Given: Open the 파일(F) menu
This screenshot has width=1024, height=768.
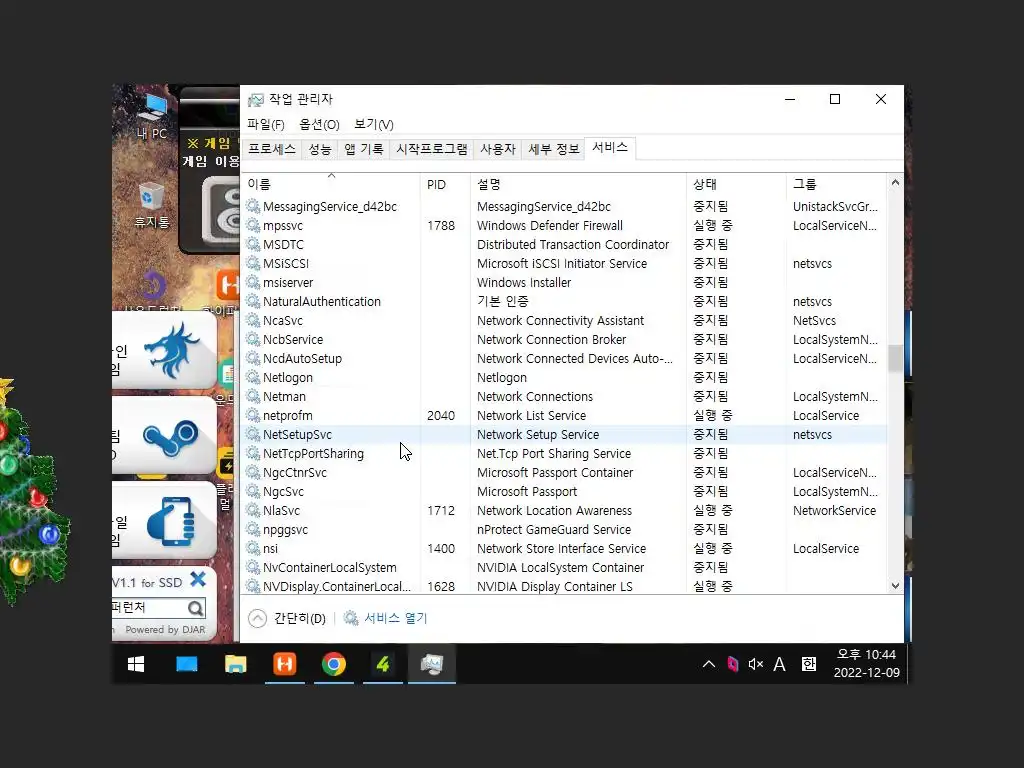Looking at the screenshot, I should 265,124.
